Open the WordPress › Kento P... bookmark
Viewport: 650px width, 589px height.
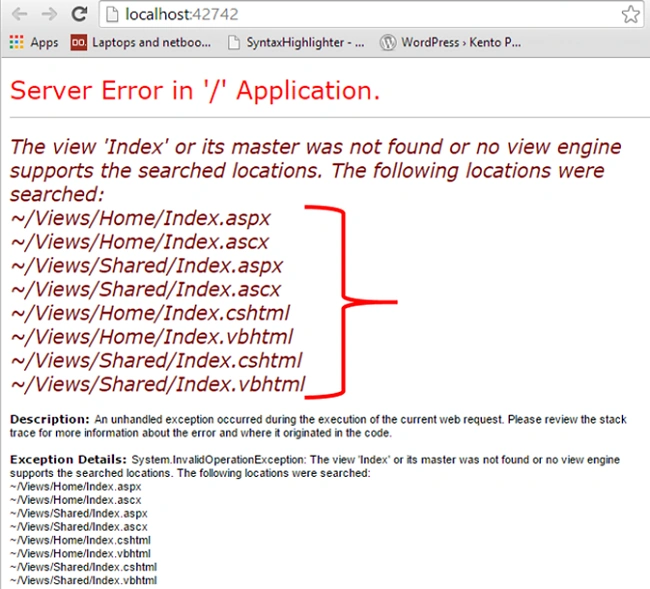(x=461, y=42)
